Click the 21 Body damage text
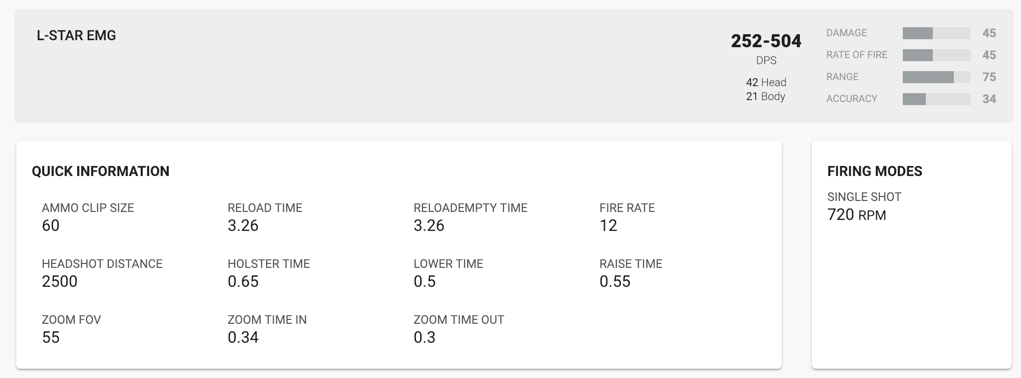Viewport: 1021px width, 378px height. point(766,96)
